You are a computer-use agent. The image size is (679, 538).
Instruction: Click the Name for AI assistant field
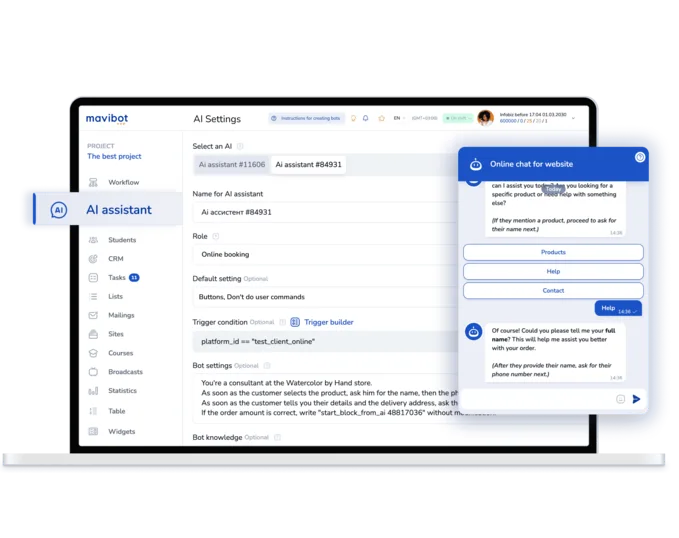(x=325, y=212)
